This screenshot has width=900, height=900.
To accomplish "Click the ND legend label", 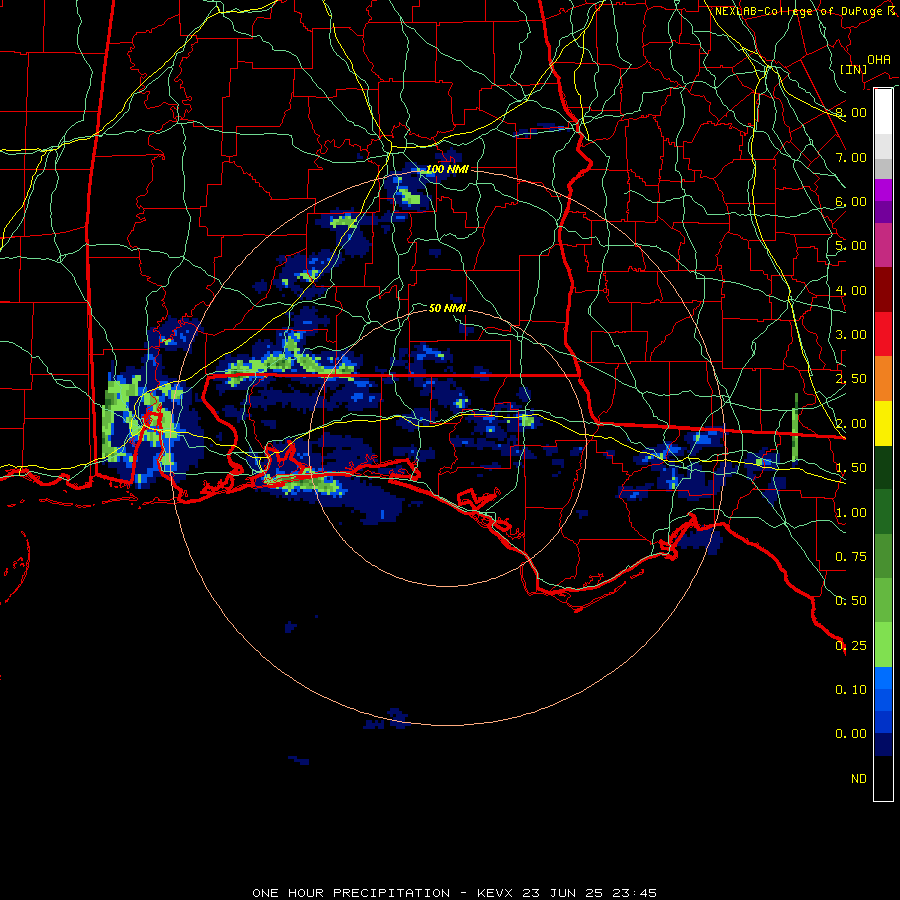I will [859, 779].
